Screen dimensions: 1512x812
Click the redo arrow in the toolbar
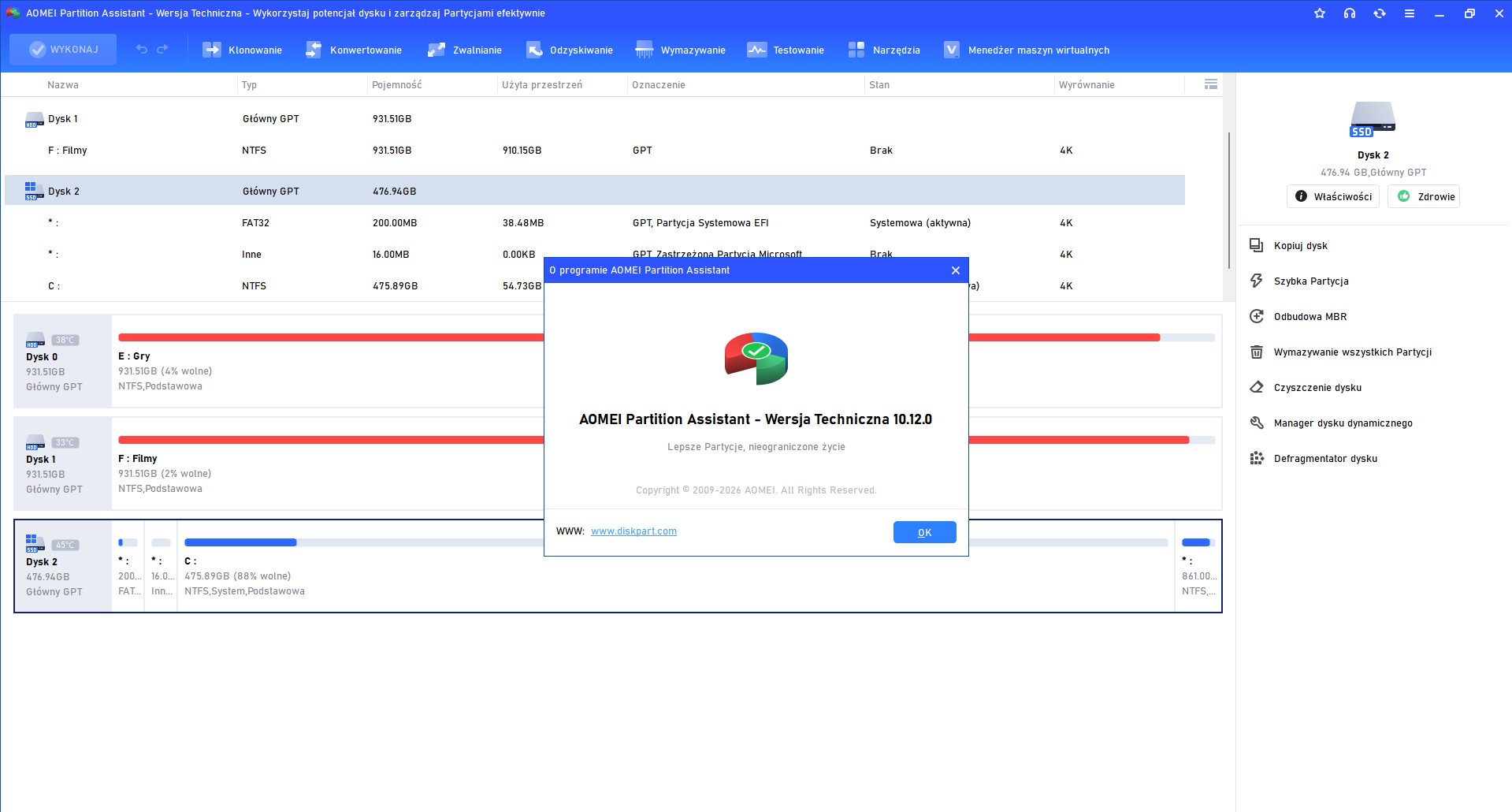(x=163, y=49)
